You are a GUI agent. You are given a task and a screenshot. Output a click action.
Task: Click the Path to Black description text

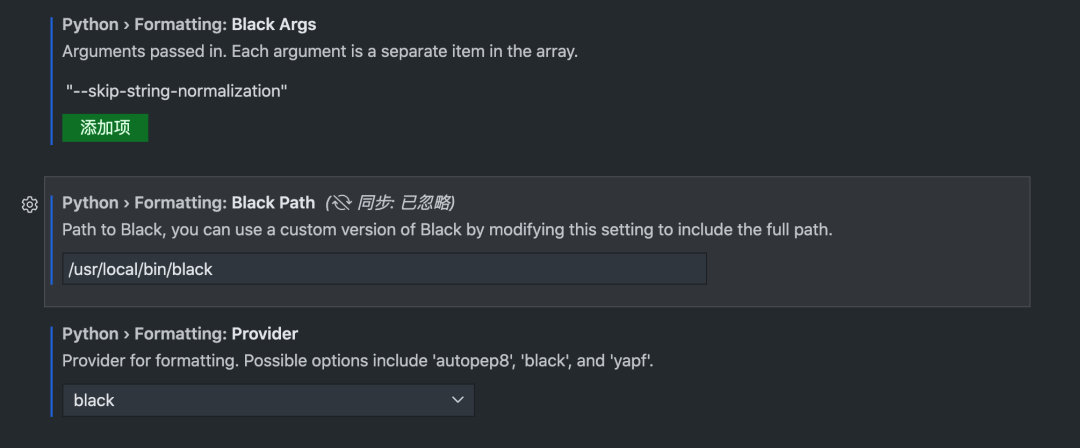(446, 230)
